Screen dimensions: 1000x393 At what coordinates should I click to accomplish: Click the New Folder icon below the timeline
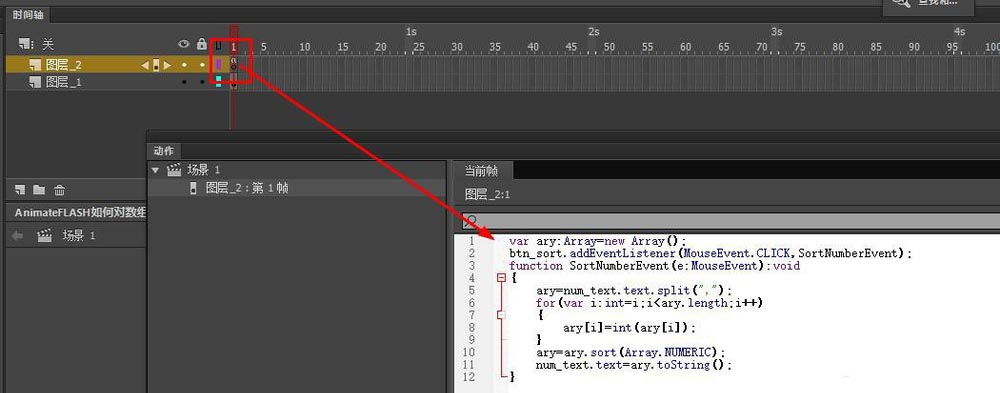tap(39, 189)
